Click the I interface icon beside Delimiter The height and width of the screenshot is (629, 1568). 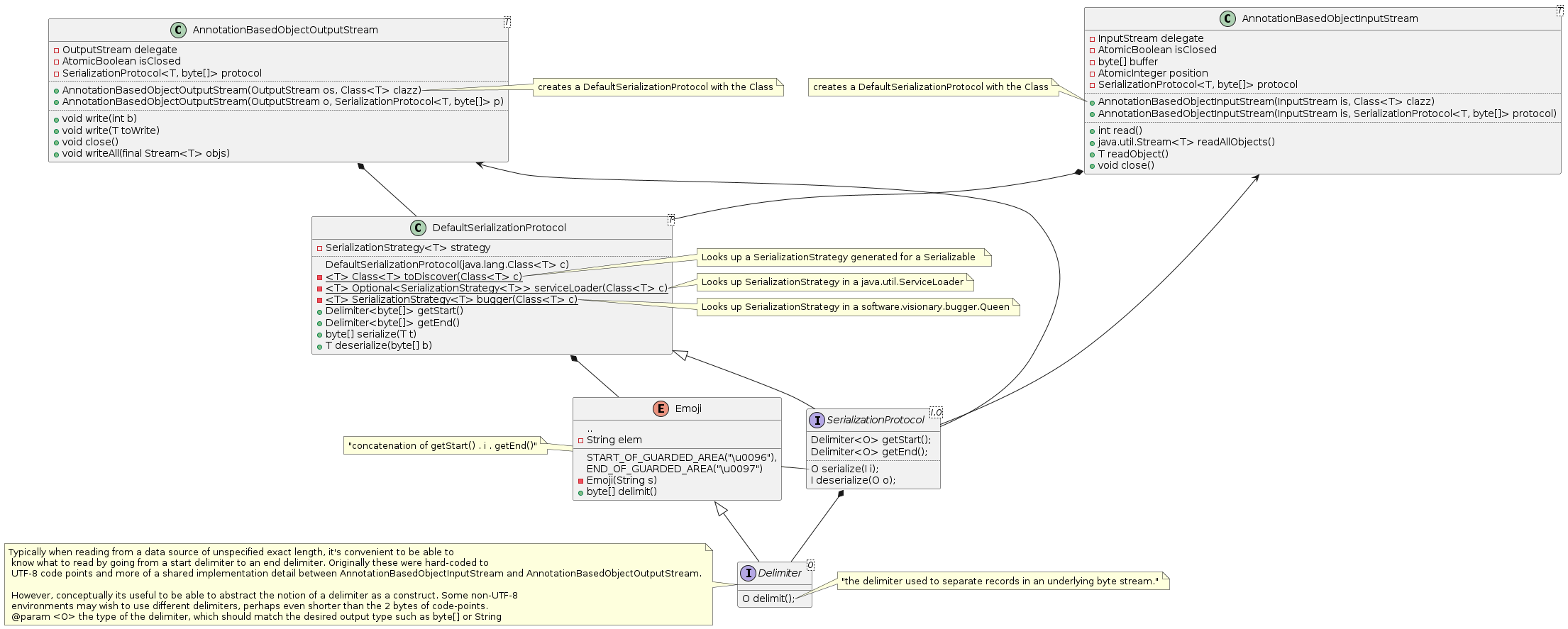[748, 573]
